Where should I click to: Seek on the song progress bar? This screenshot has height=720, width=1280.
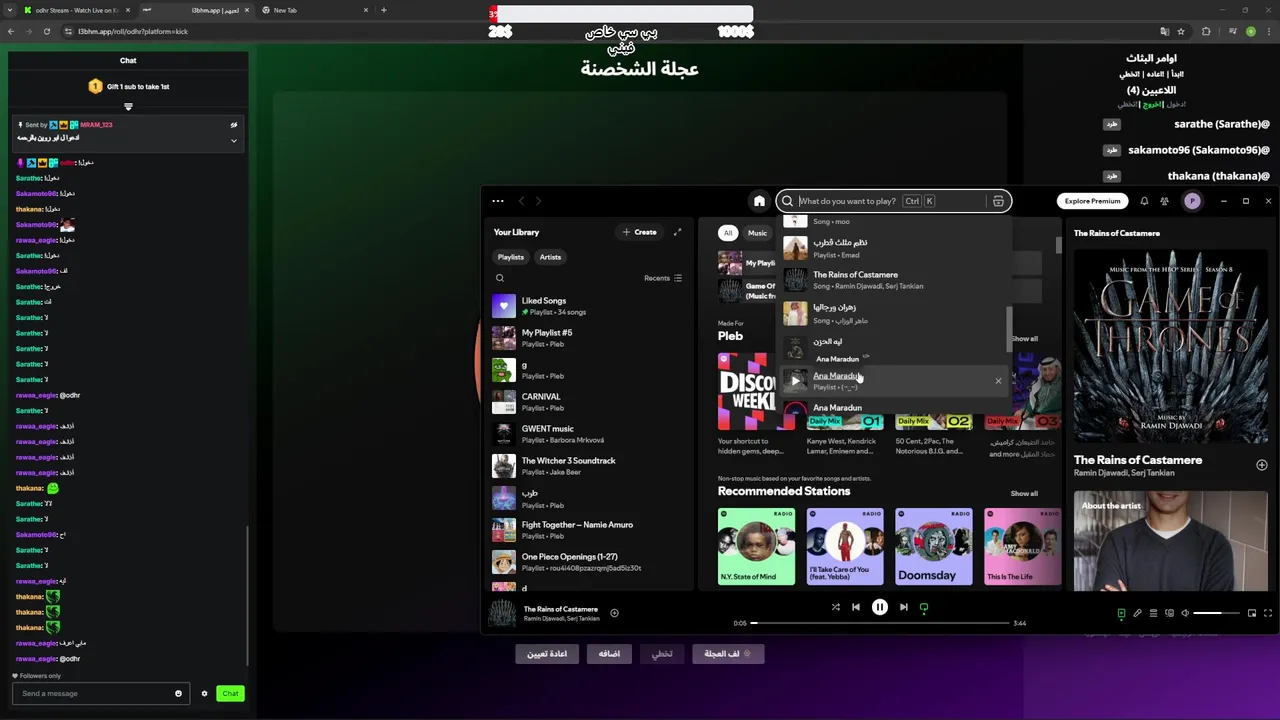880,623
